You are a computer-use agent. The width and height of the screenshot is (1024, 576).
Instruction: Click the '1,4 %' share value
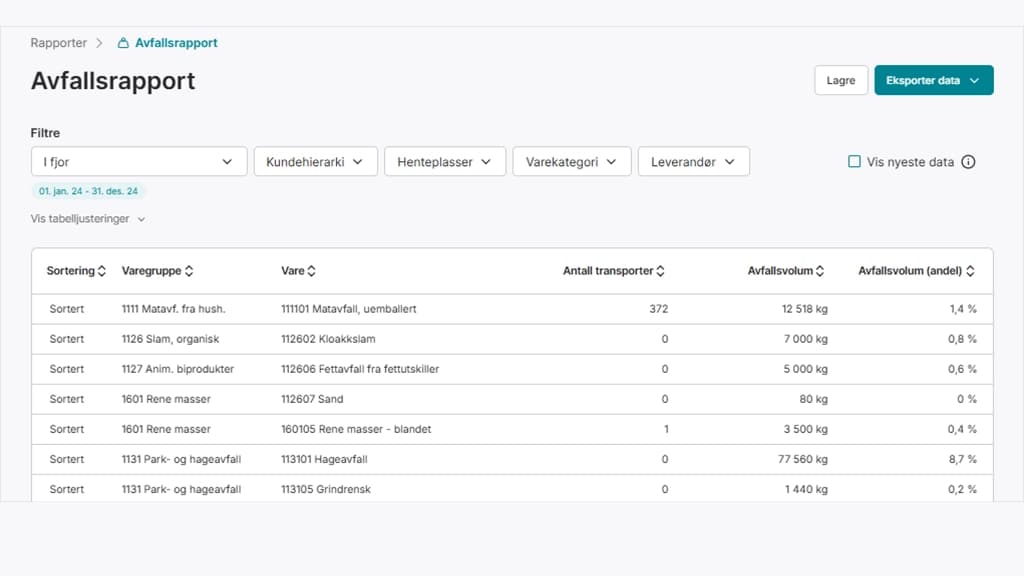(963, 309)
